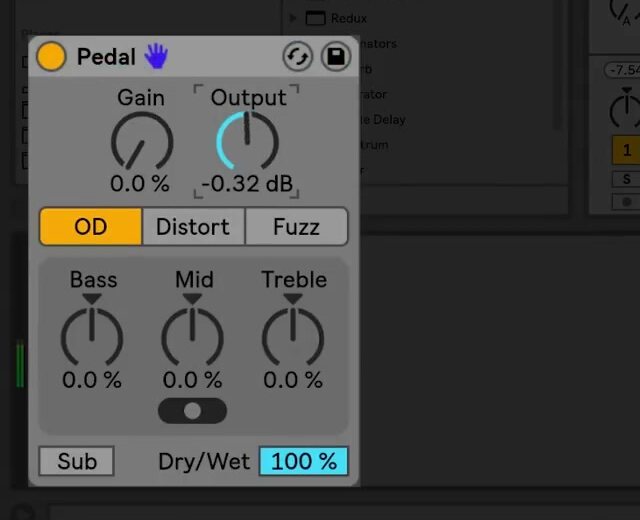The width and height of the screenshot is (640, 520).
Task: Toggle the Pedal device activator button
Action: pos(51,56)
